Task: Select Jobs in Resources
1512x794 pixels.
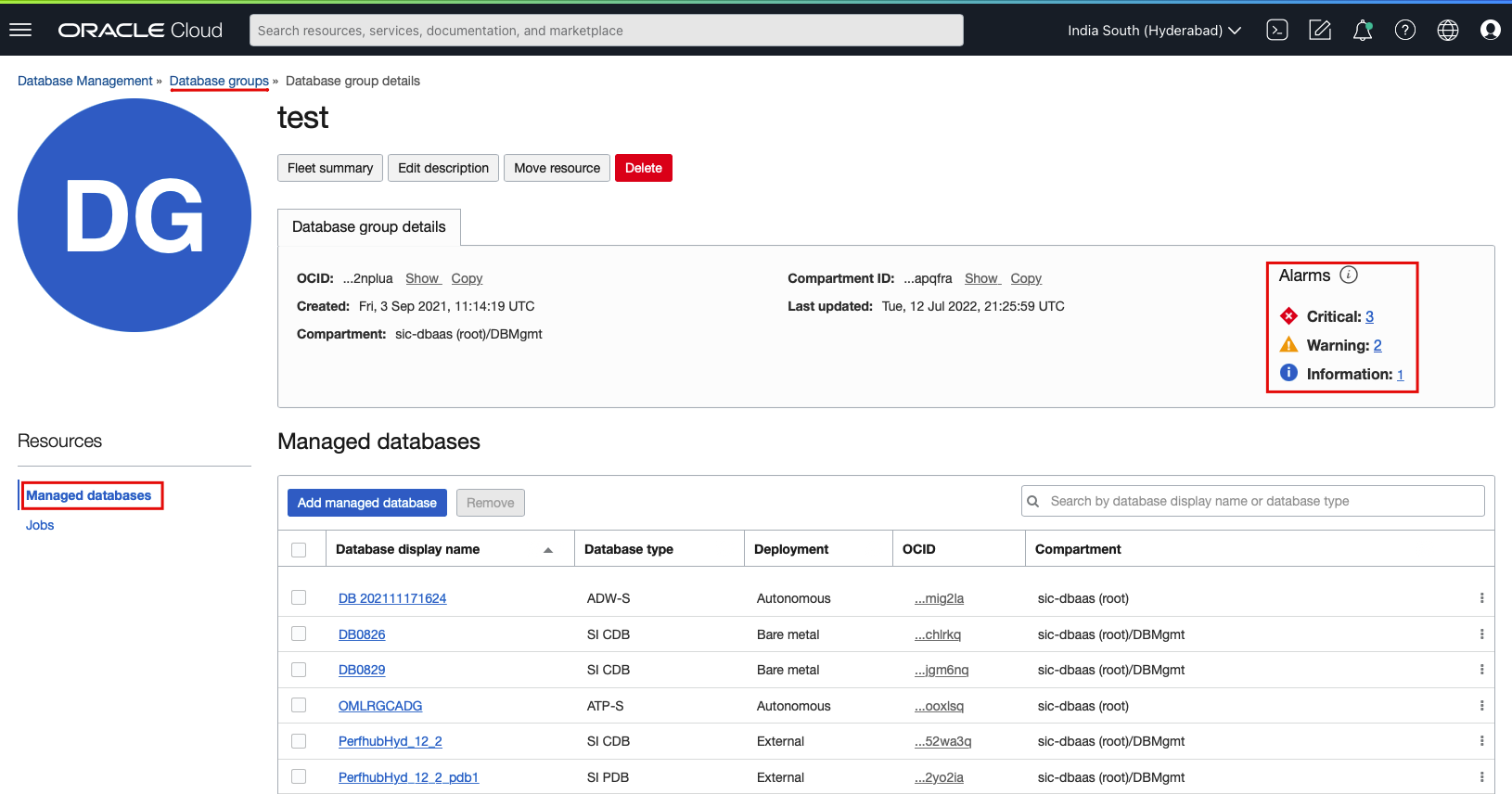Action: (x=40, y=525)
